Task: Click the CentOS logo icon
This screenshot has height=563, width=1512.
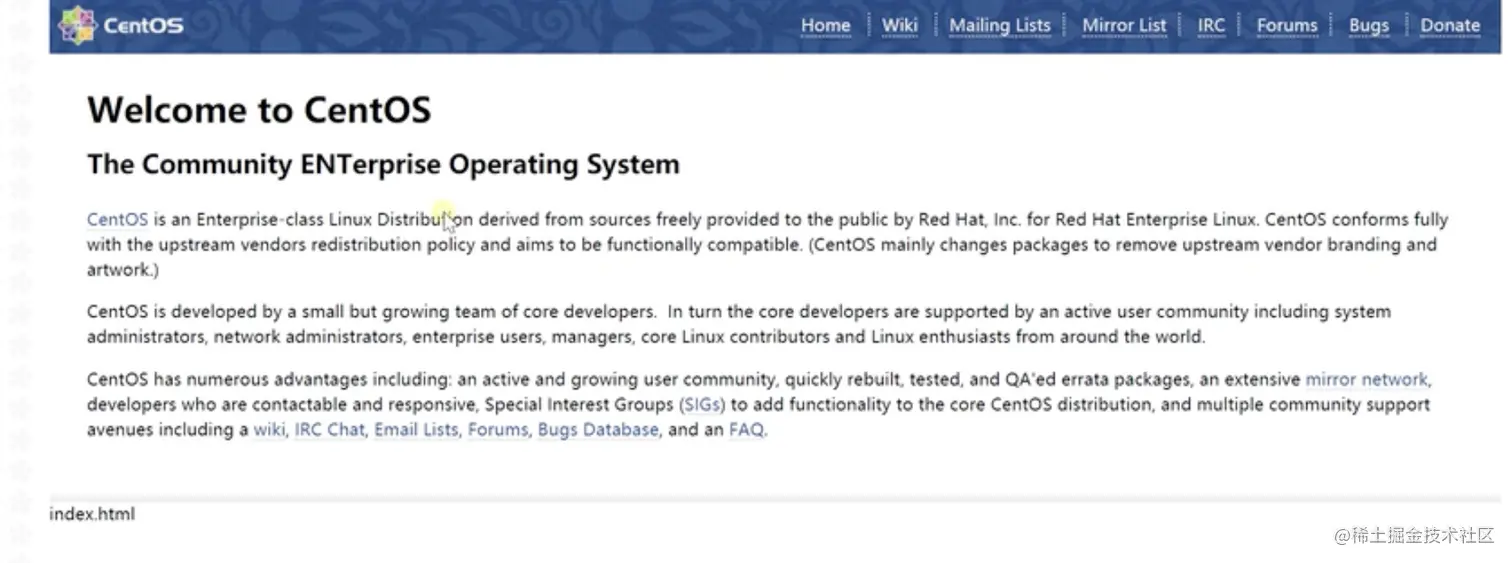Action: click(76, 25)
